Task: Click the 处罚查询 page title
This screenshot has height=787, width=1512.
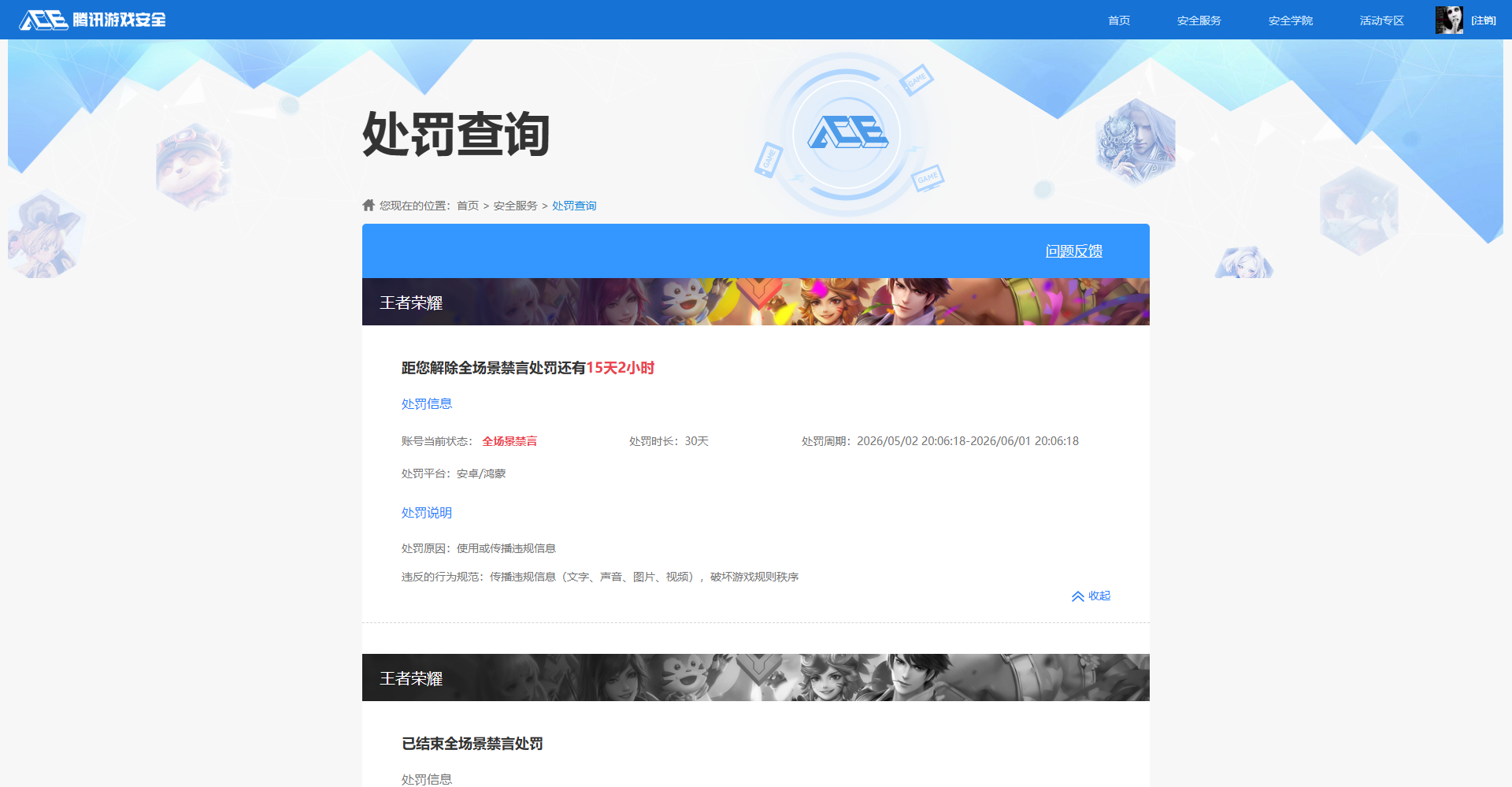Action: 456,134
